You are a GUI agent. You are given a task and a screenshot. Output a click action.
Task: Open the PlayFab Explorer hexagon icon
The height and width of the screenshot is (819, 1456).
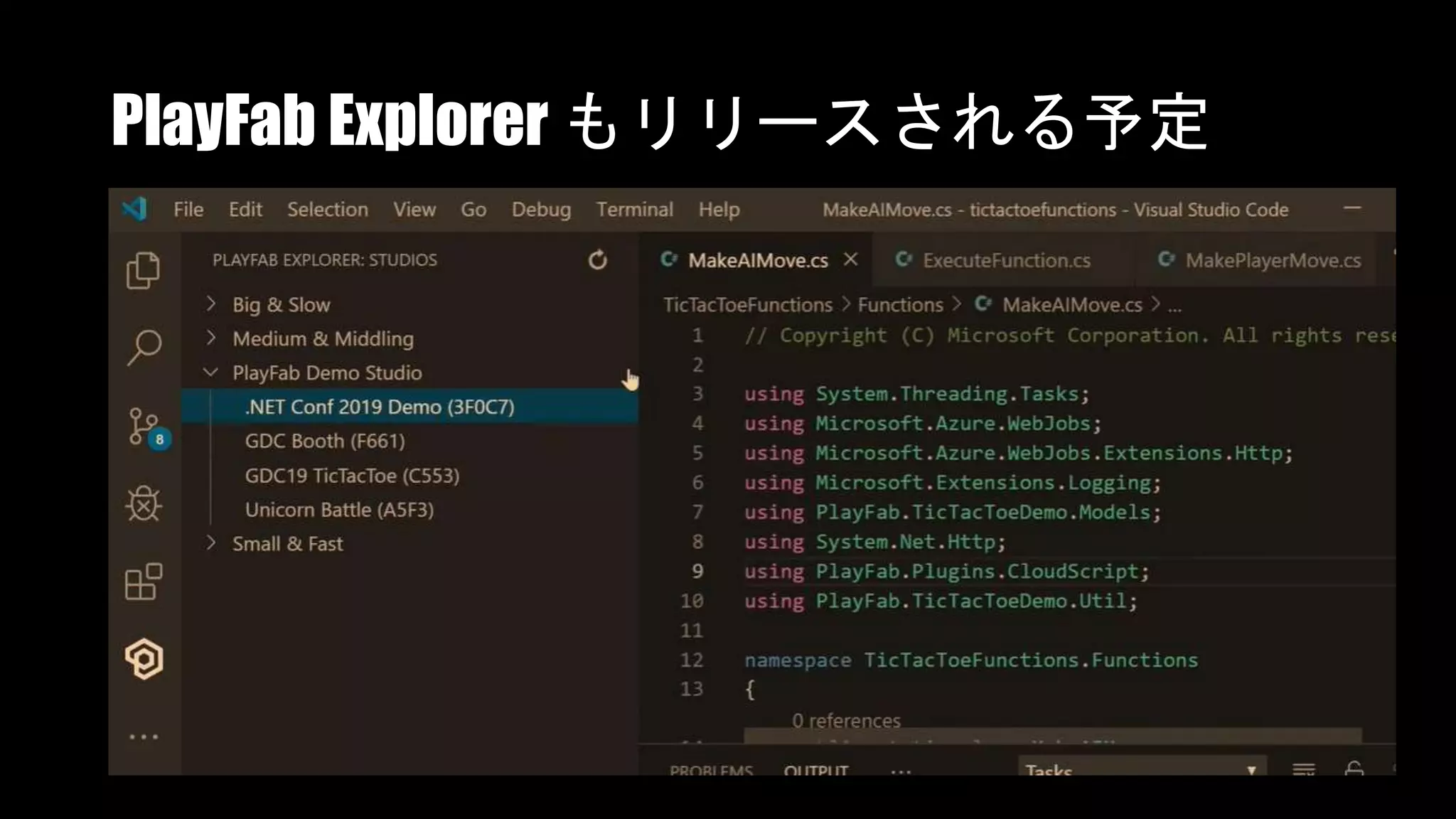tap(144, 659)
